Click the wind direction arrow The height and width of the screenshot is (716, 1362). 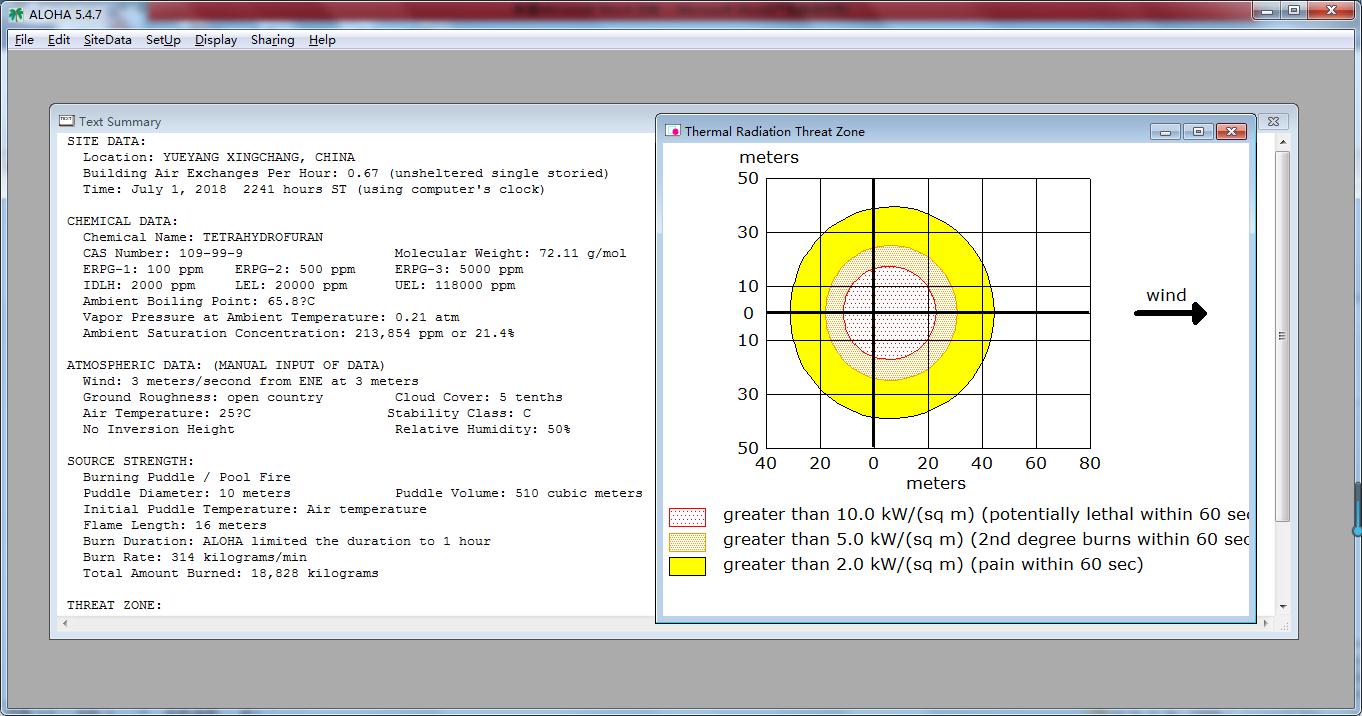click(x=1170, y=314)
